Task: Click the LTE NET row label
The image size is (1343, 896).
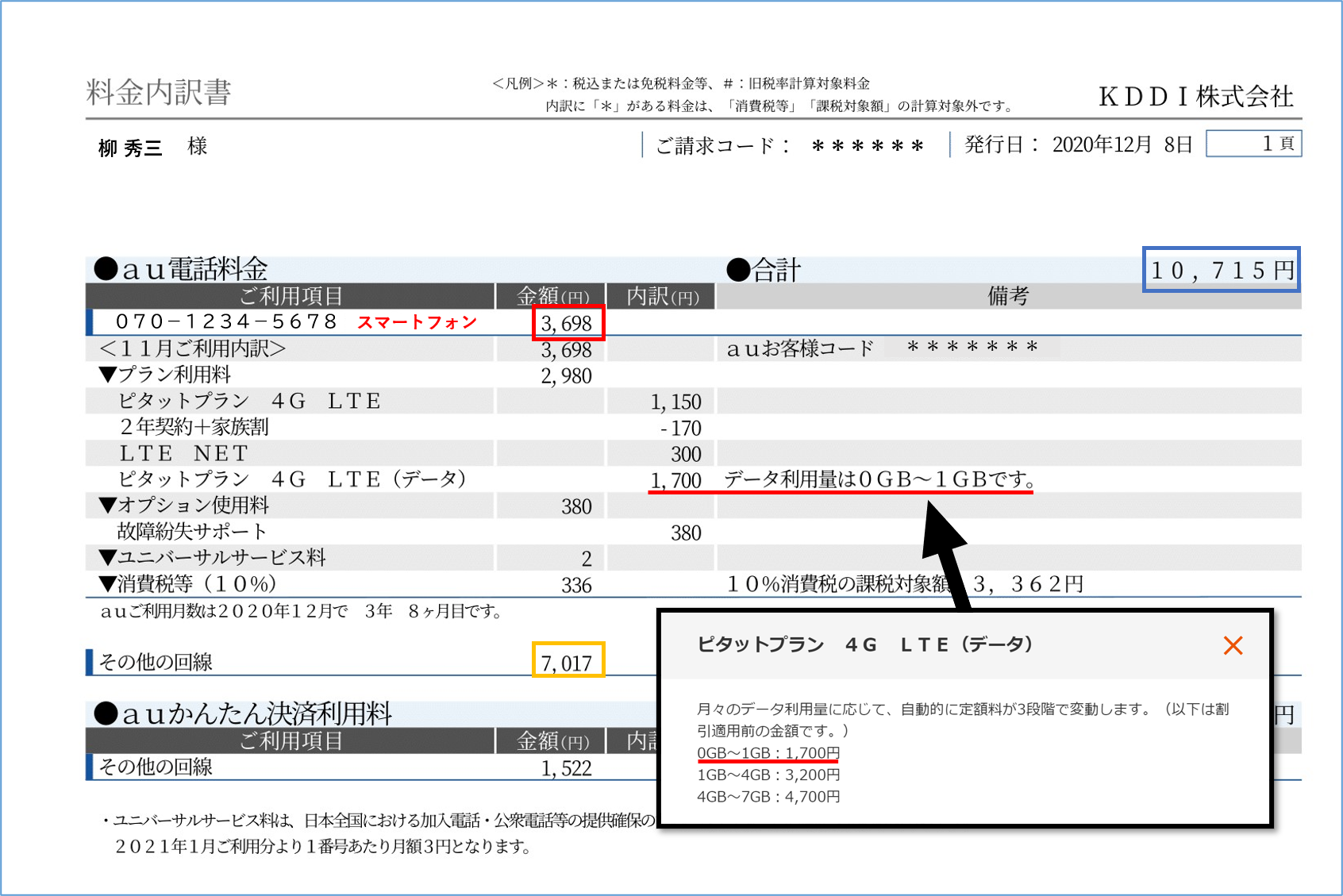Action: point(183,453)
